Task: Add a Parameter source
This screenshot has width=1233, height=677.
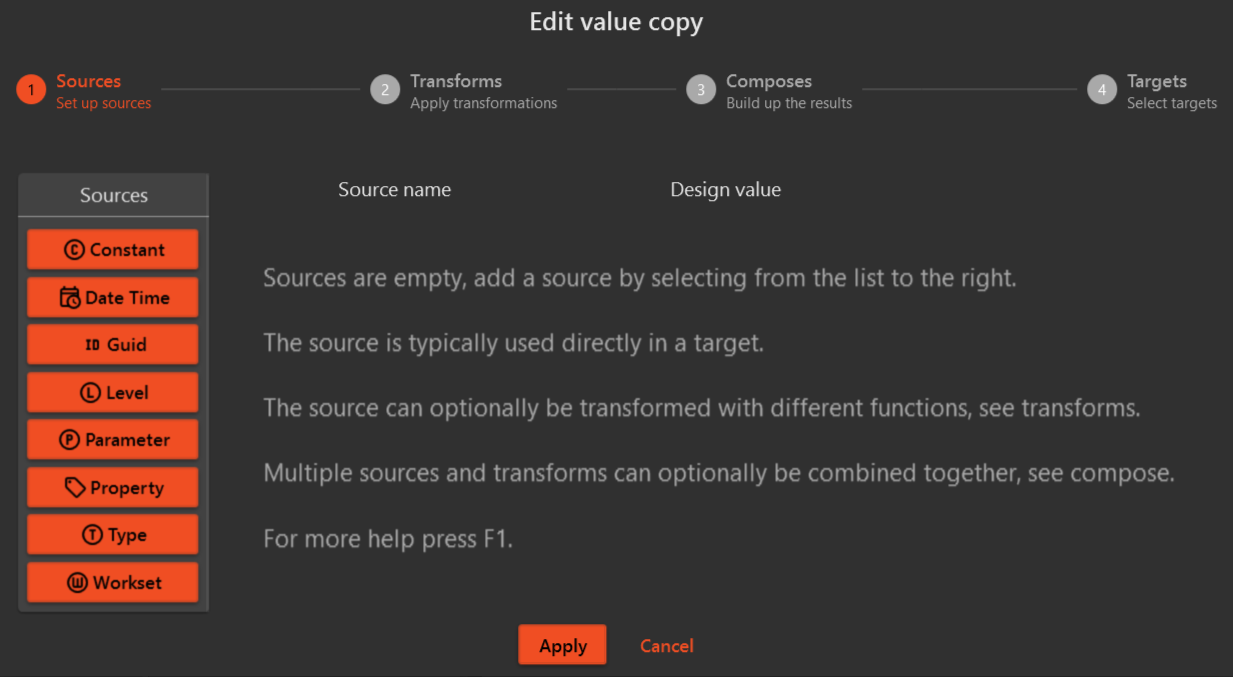Action: 112,439
